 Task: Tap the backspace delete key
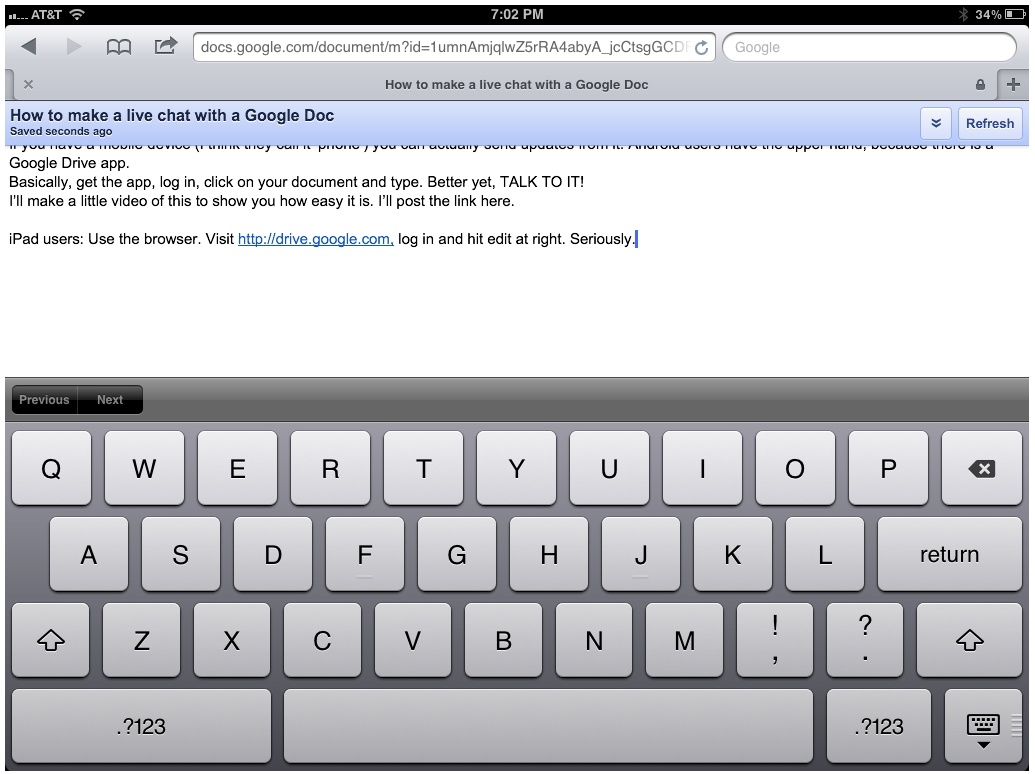pyautogui.click(x=982, y=468)
